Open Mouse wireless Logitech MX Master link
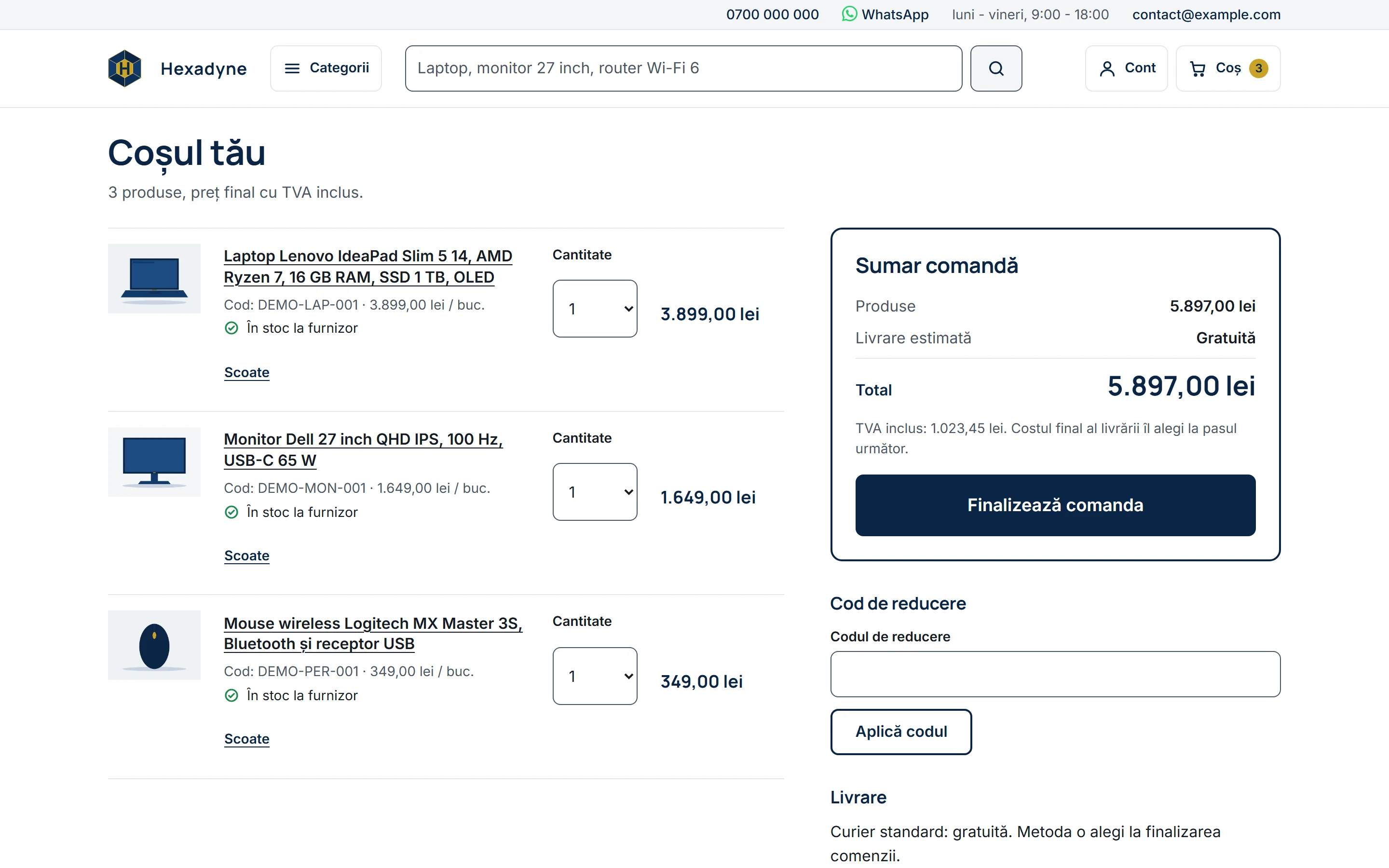The image size is (1389, 868). (x=372, y=633)
